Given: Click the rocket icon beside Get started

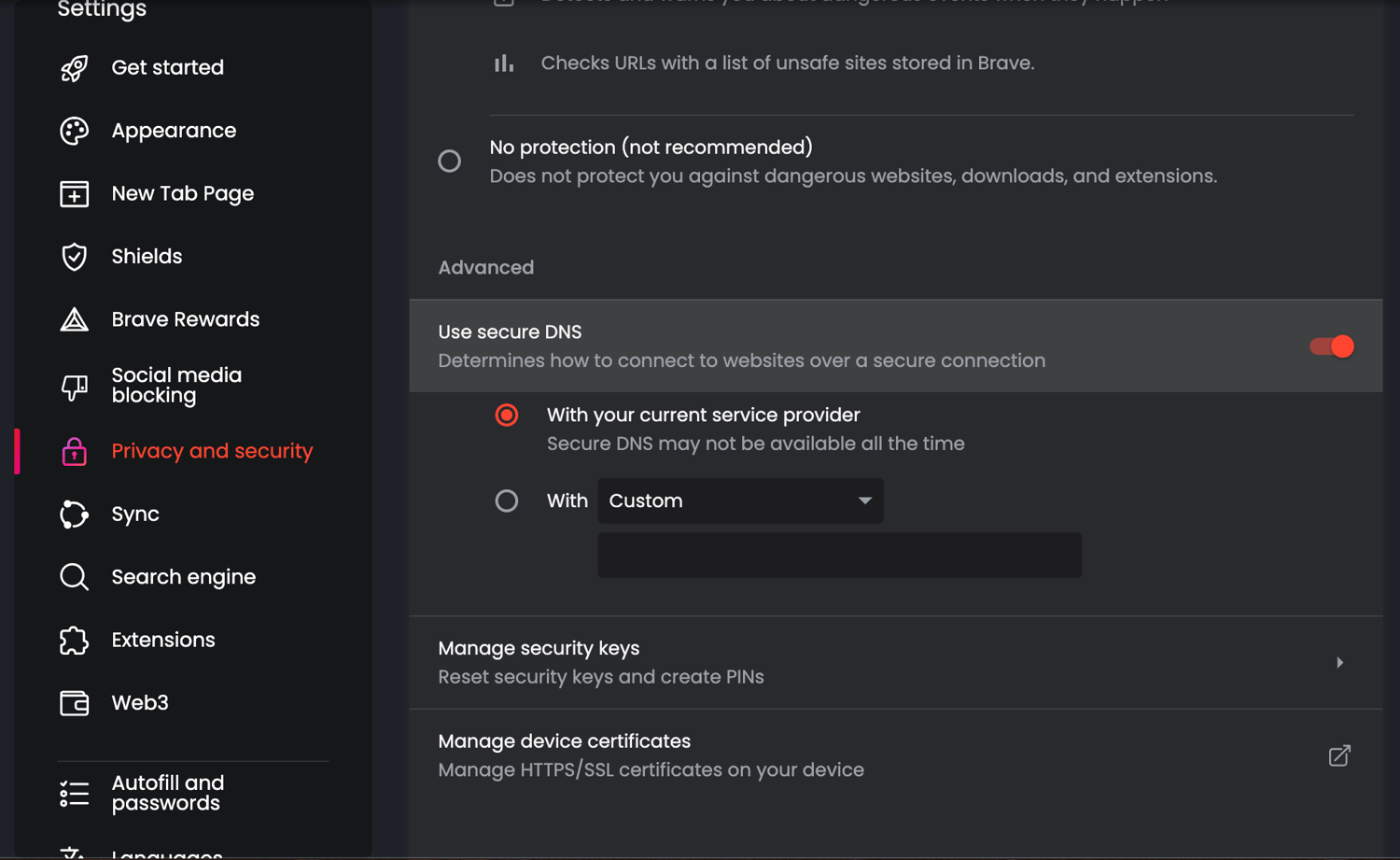Looking at the screenshot, I should (75, 68).
